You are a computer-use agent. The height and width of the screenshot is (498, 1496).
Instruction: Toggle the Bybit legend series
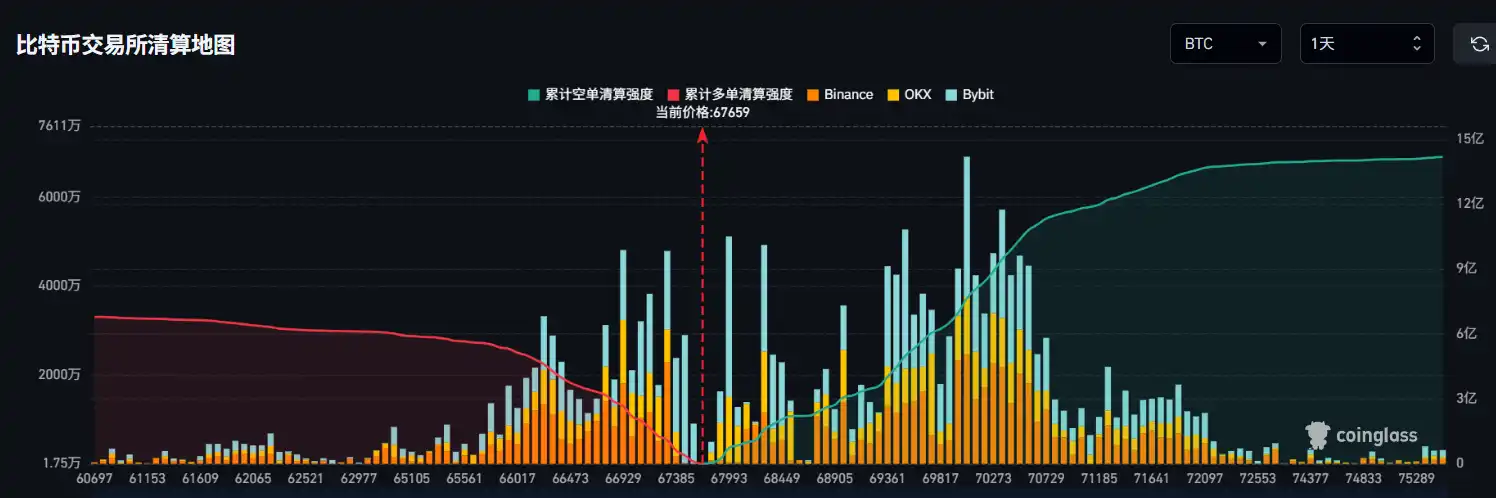point(968,94)
